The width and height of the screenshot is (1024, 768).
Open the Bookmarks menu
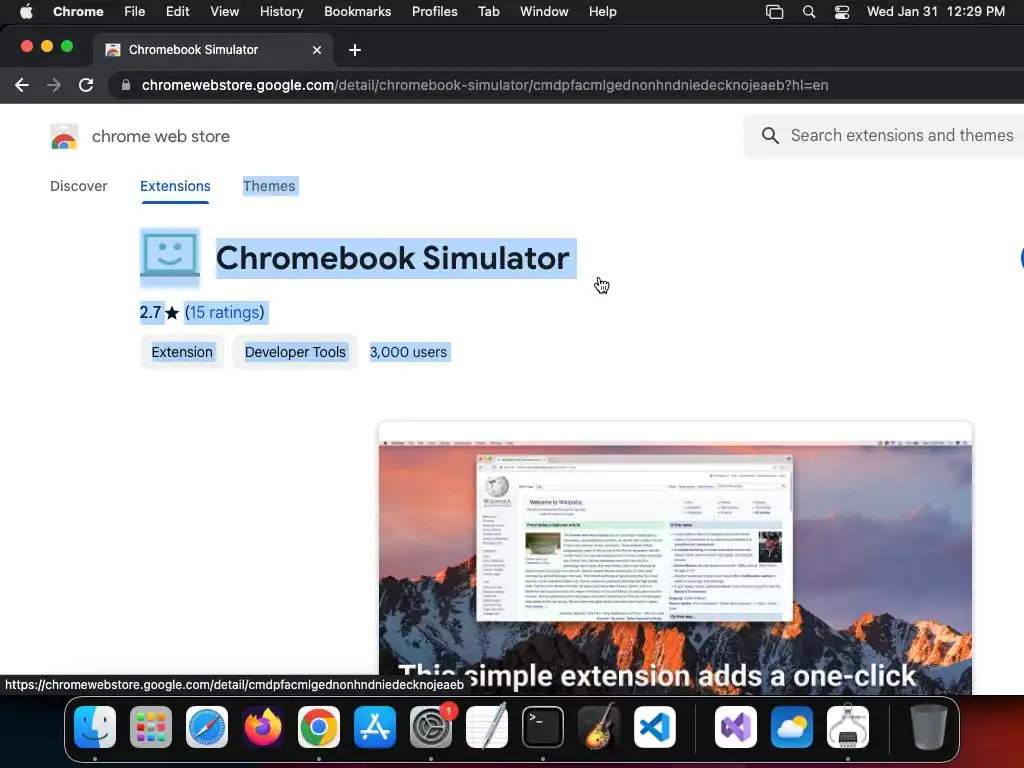tap(357, 12)
